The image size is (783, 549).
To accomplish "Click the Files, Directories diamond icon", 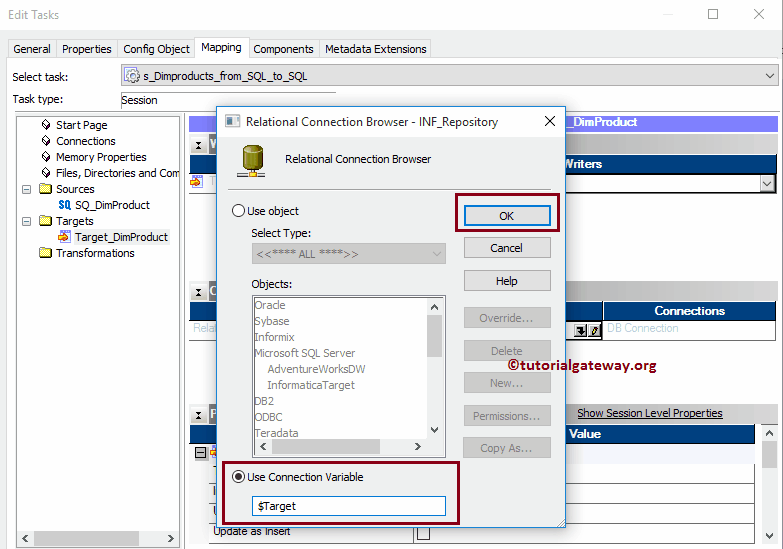I will tap(46, 172).
